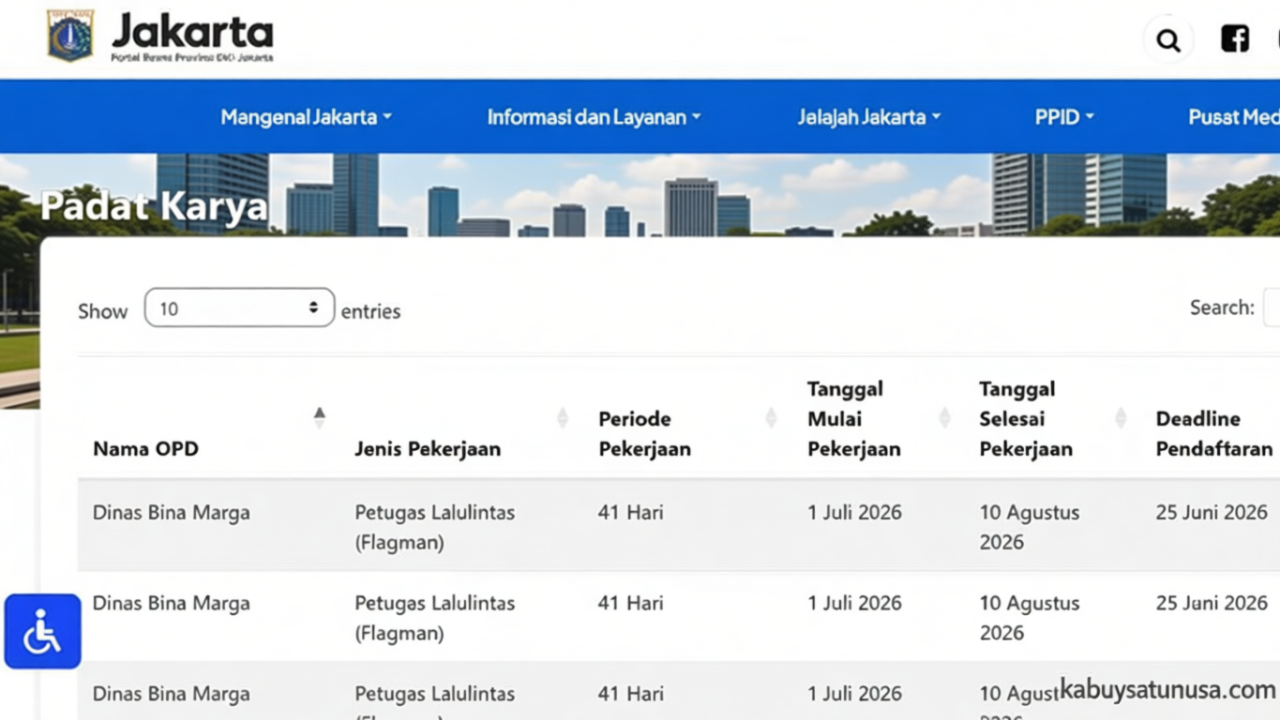
Task: Sort by Tanggal Mulai Pekerjaan arrows
Action: 944,418
